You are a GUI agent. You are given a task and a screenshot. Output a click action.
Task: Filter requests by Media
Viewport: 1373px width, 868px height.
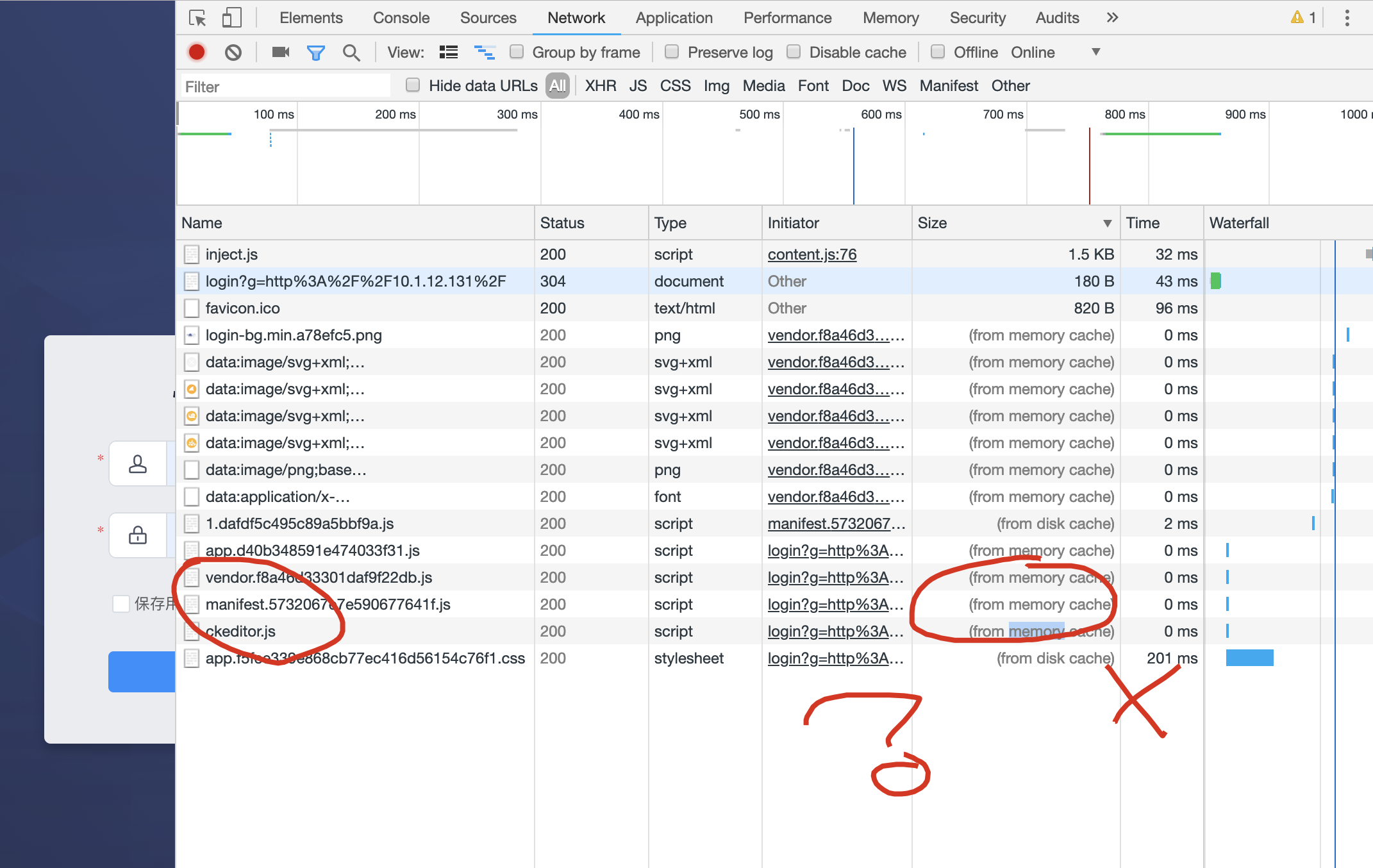pyautogui.click(x=763, y=86)
